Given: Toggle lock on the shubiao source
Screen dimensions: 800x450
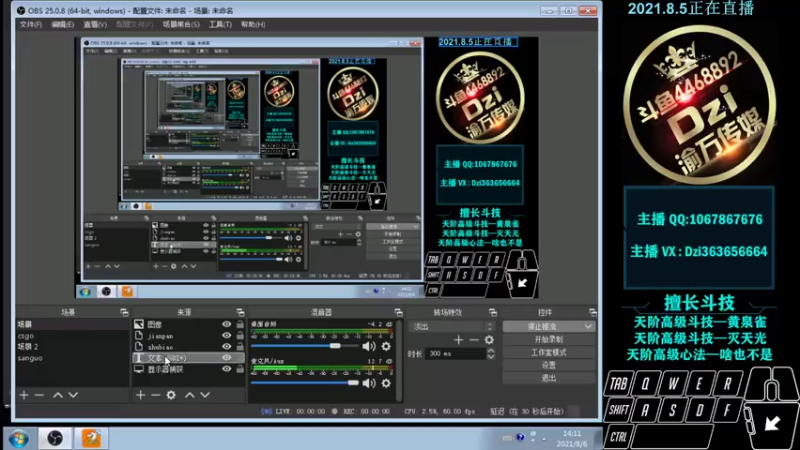Looking at the screenshot, I should click(x=240, y=347).
